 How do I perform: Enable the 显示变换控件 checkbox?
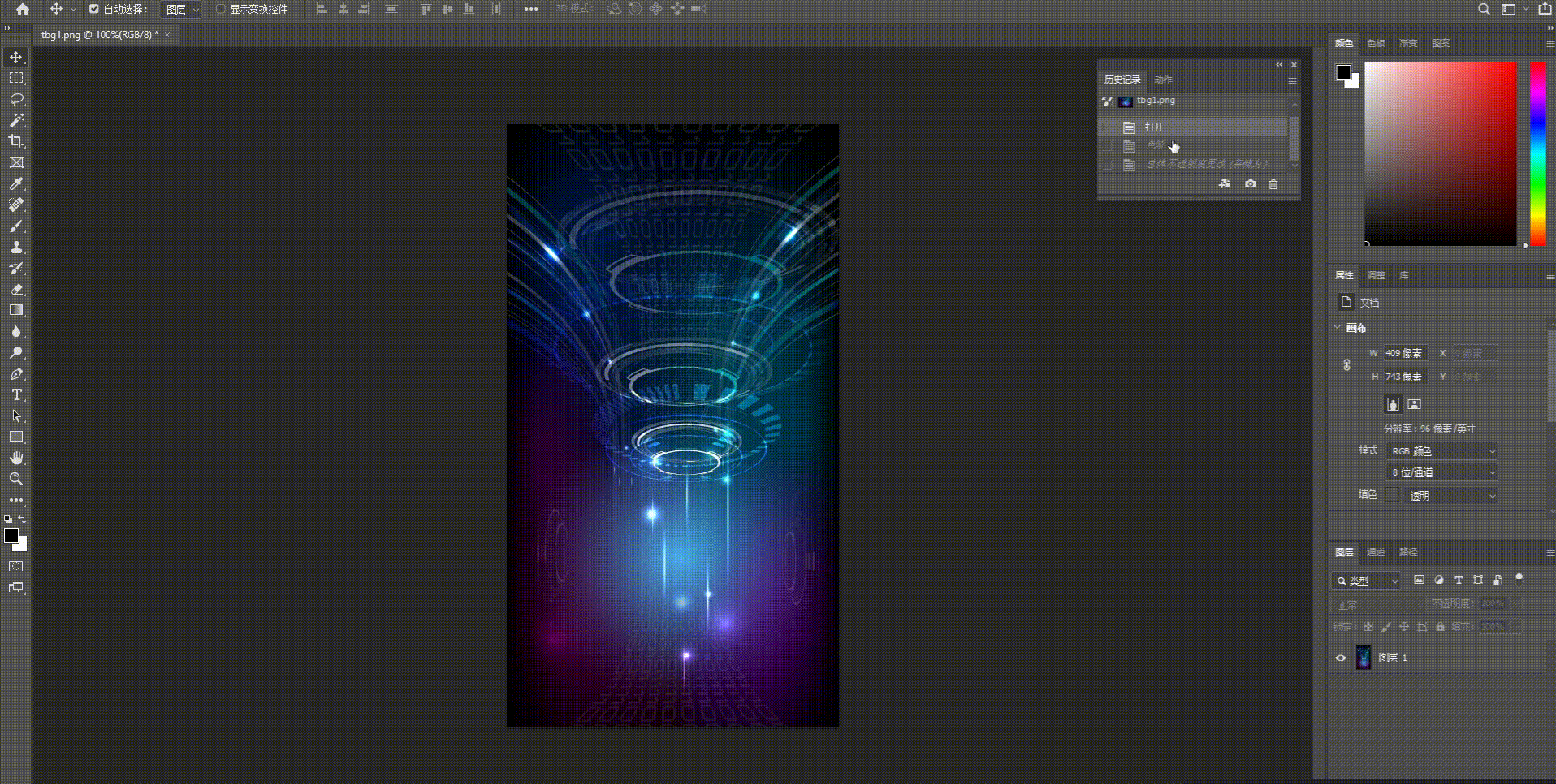[x=220, y=9]
